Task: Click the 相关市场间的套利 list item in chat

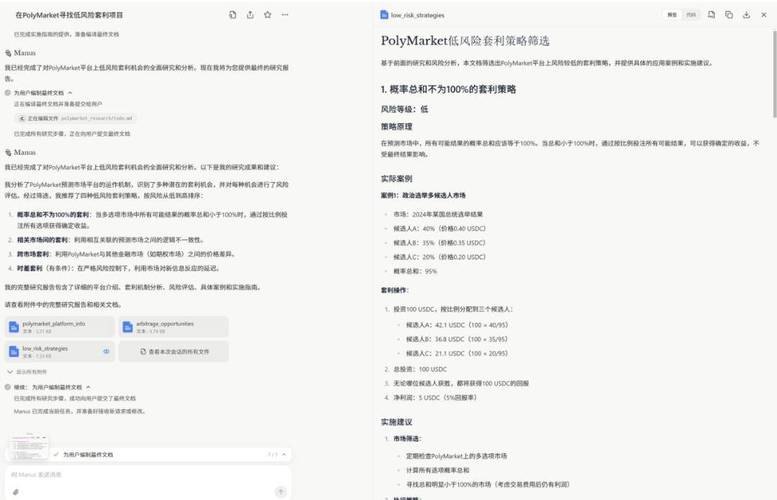Action: pyautogui.click(x=110, y=240)
